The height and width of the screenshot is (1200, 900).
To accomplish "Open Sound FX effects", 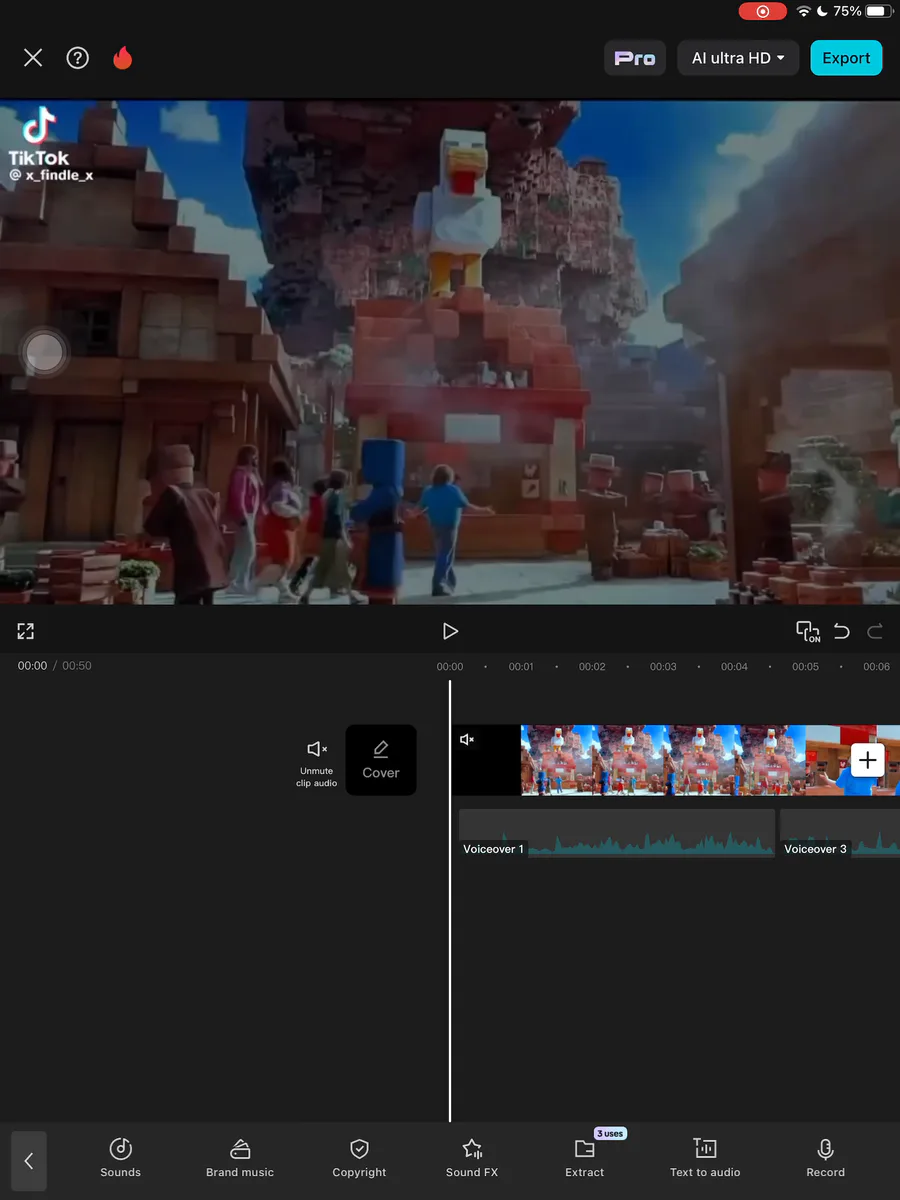I will (472, 1158).
